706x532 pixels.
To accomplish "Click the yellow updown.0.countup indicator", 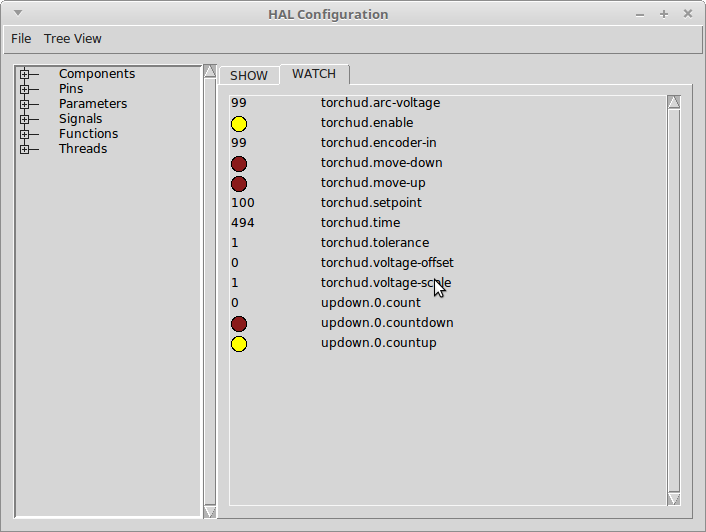I will [x=239, y=344].
